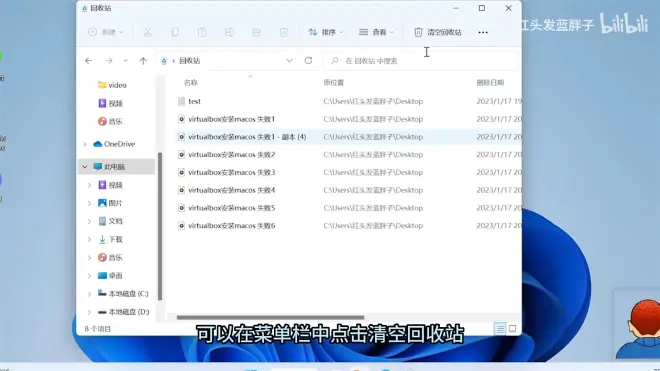The height and width of the screenshot is (371, 660).
Task: Expand the address bar history dropdown
Action: pos(290,61)
